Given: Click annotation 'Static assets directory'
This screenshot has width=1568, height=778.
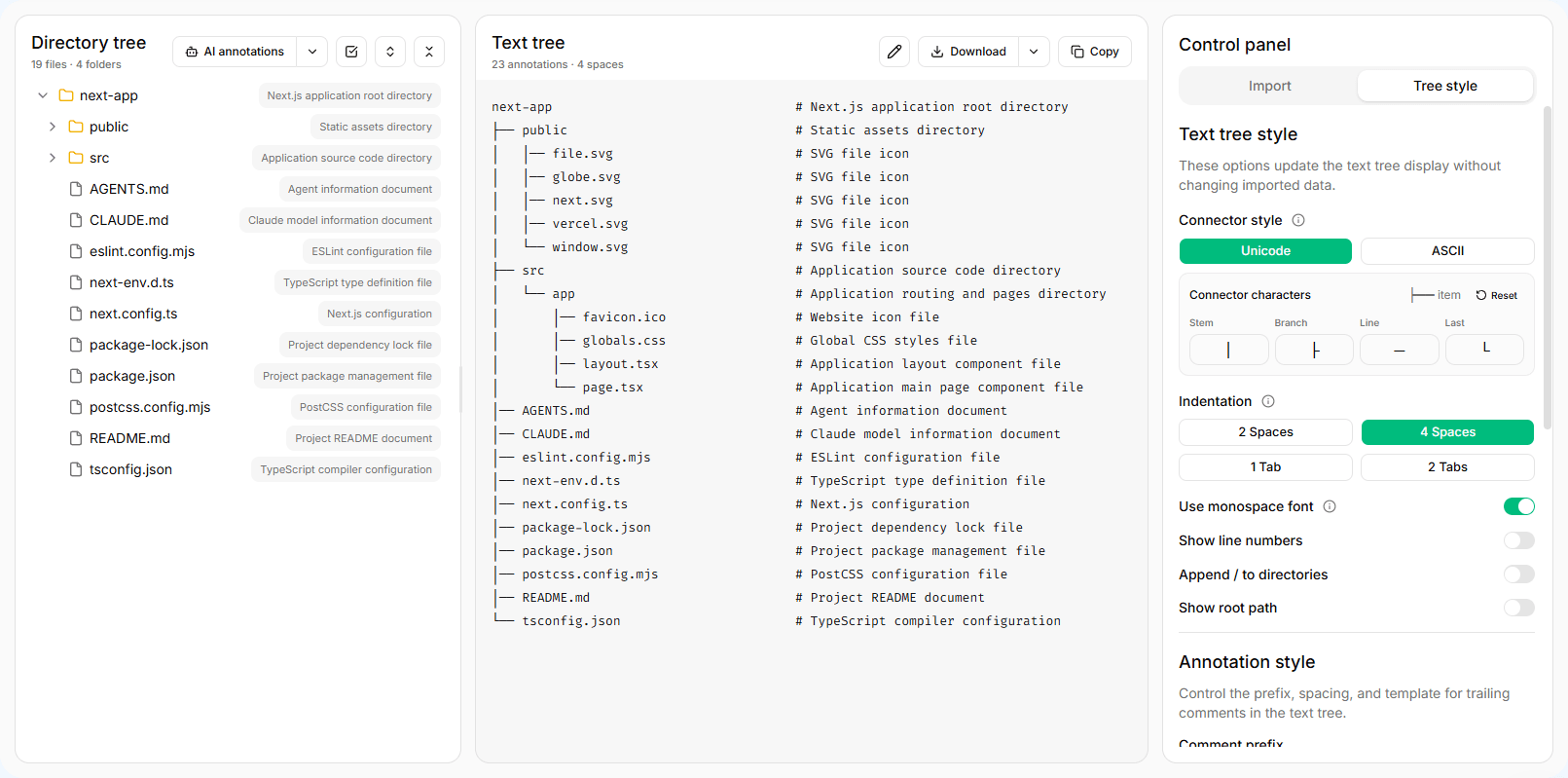Looking at the screenshot, I should [376, 127].
